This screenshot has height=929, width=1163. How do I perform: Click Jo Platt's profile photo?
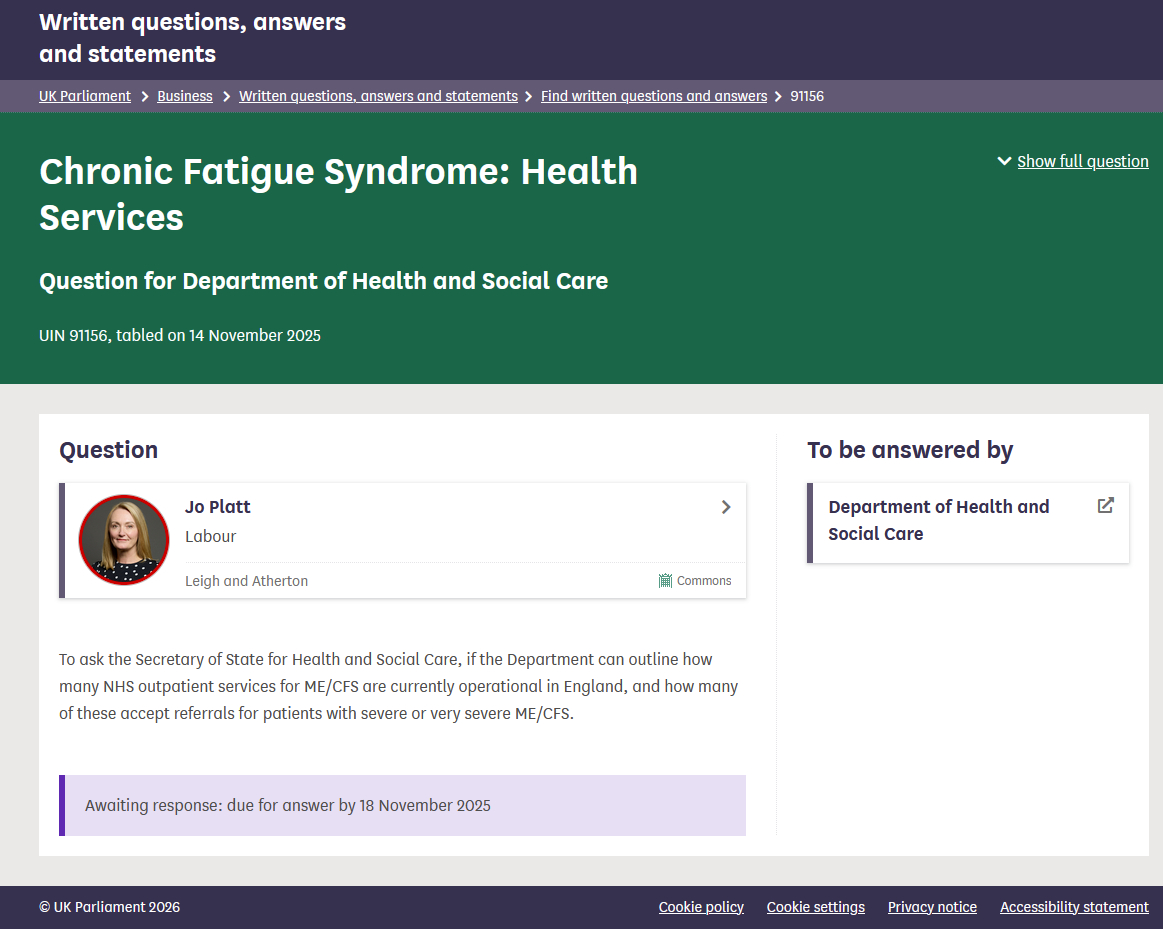[124, 540]
